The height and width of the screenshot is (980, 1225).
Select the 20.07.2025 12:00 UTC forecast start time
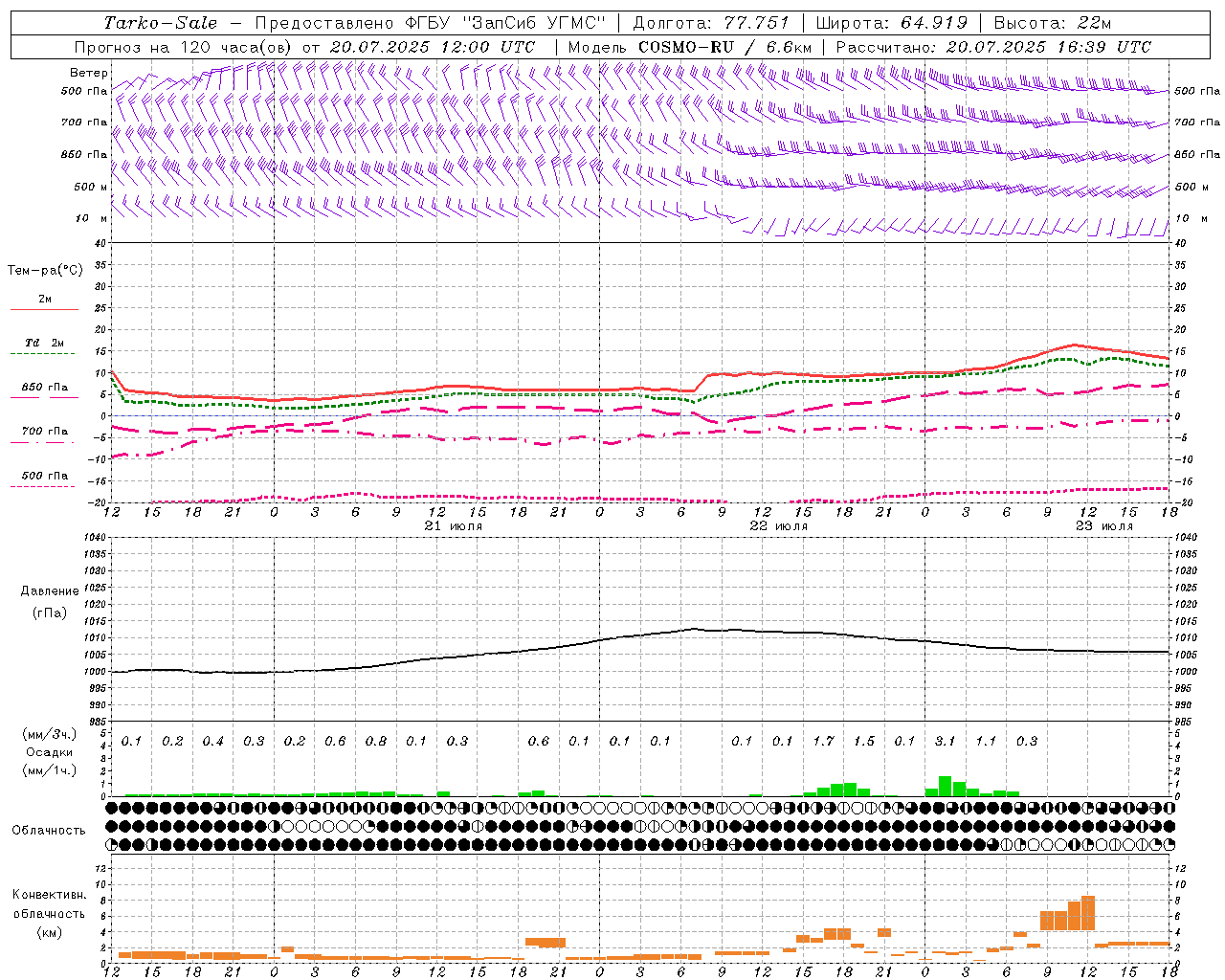pyautogui.click(x=433, y=47)
